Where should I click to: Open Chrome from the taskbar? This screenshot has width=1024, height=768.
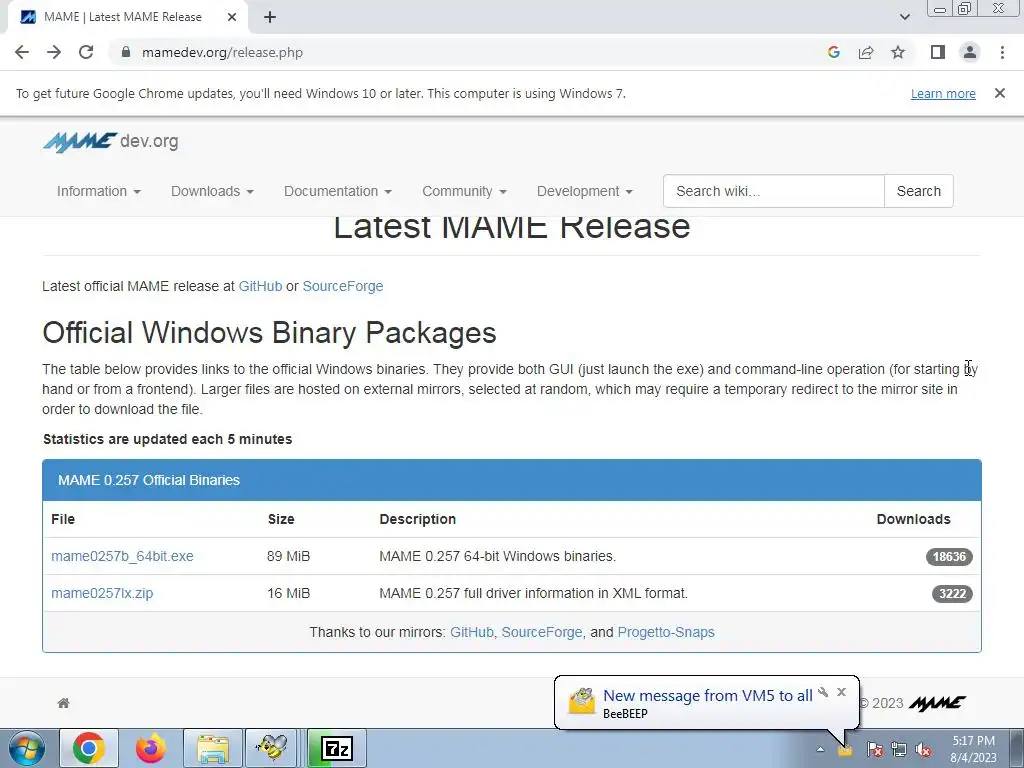(89, 748)
